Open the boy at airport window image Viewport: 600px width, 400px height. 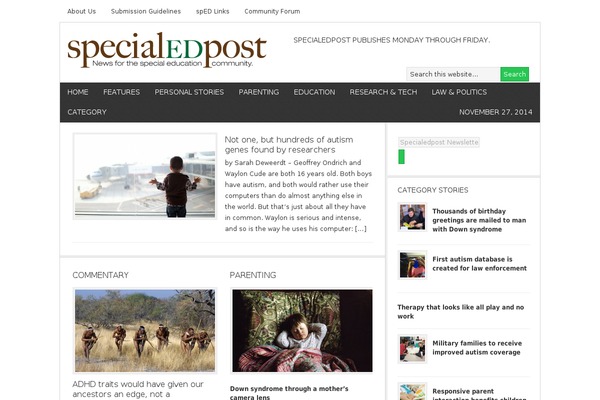pyautogui.click(x=145, y=176)
